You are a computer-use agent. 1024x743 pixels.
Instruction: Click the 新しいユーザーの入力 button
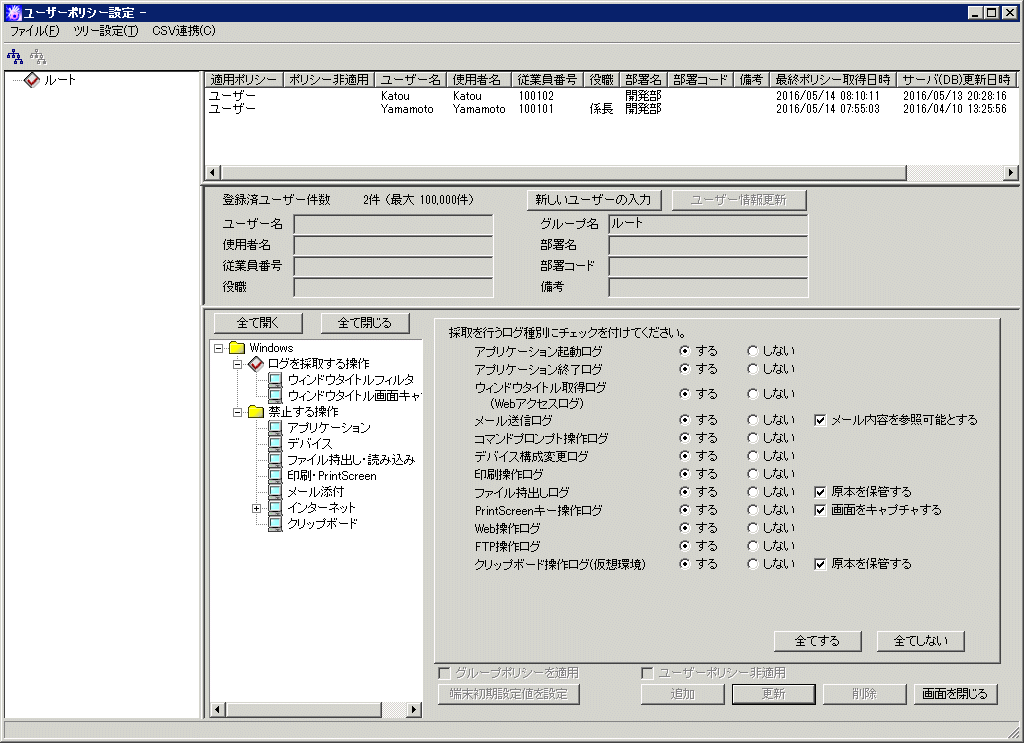594,200
